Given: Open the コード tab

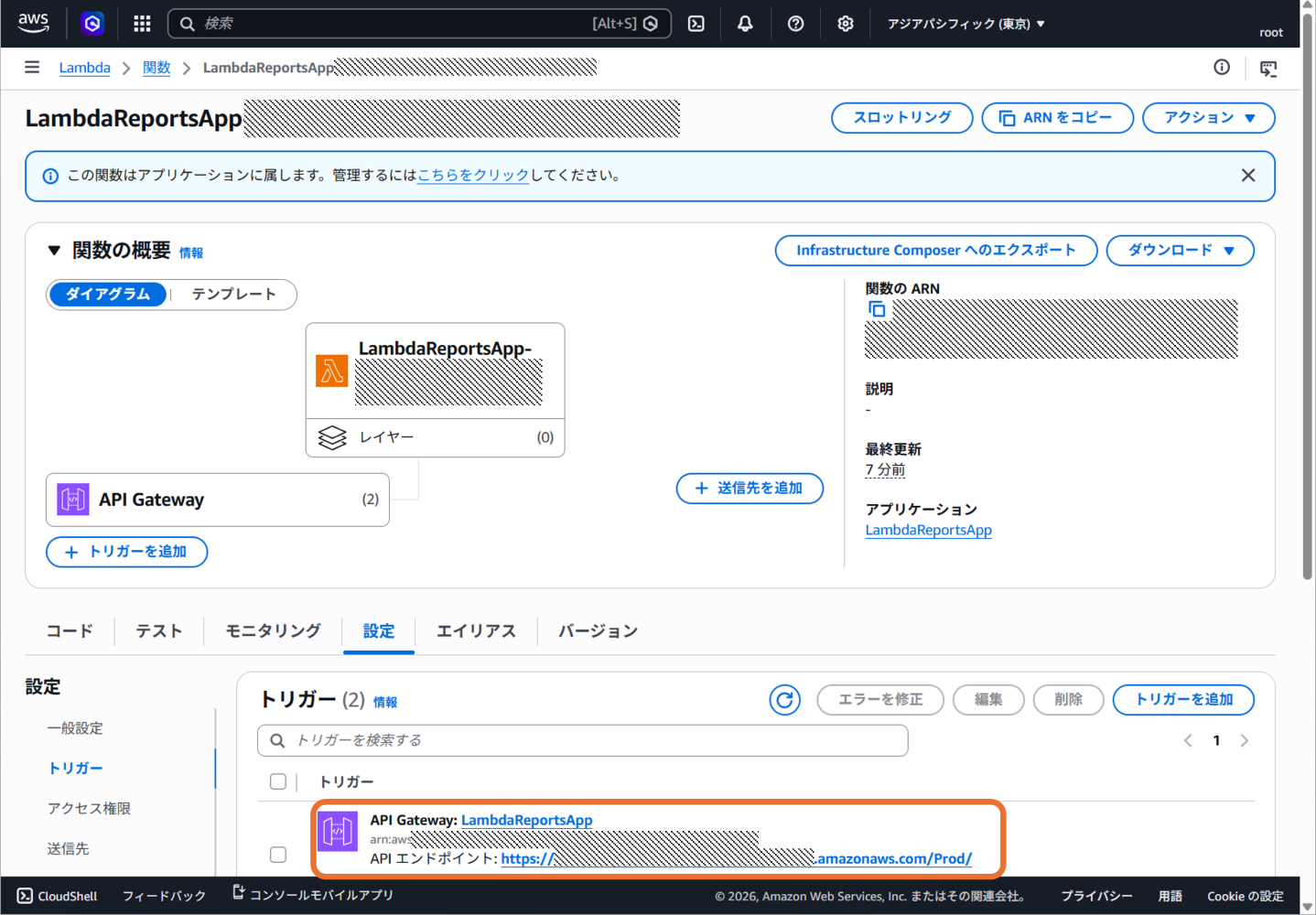Looking at the screenshot, I should coord(70,630).
